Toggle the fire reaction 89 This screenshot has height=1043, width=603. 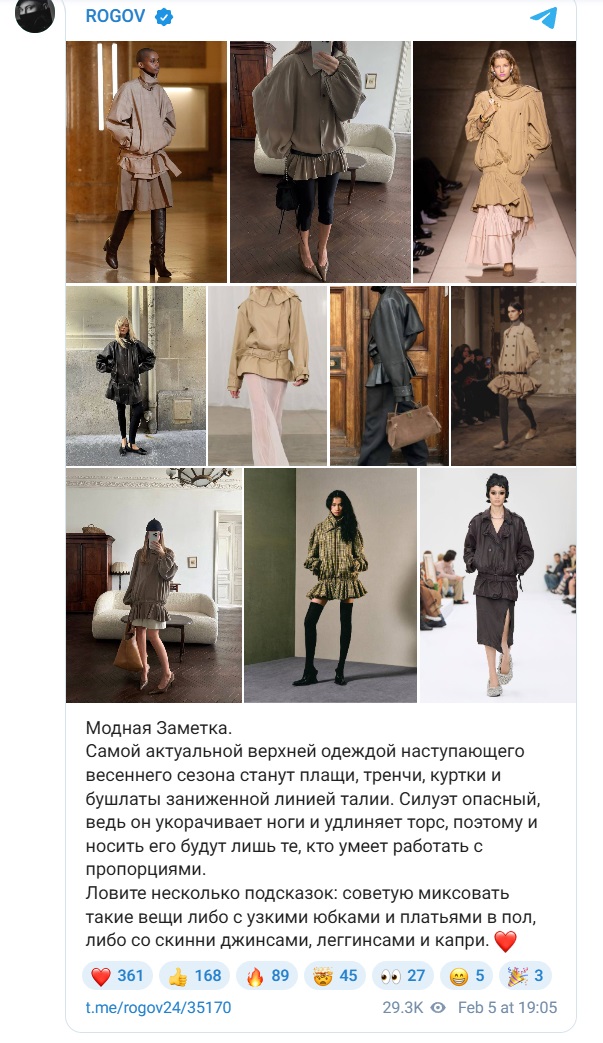coord(267,976)
